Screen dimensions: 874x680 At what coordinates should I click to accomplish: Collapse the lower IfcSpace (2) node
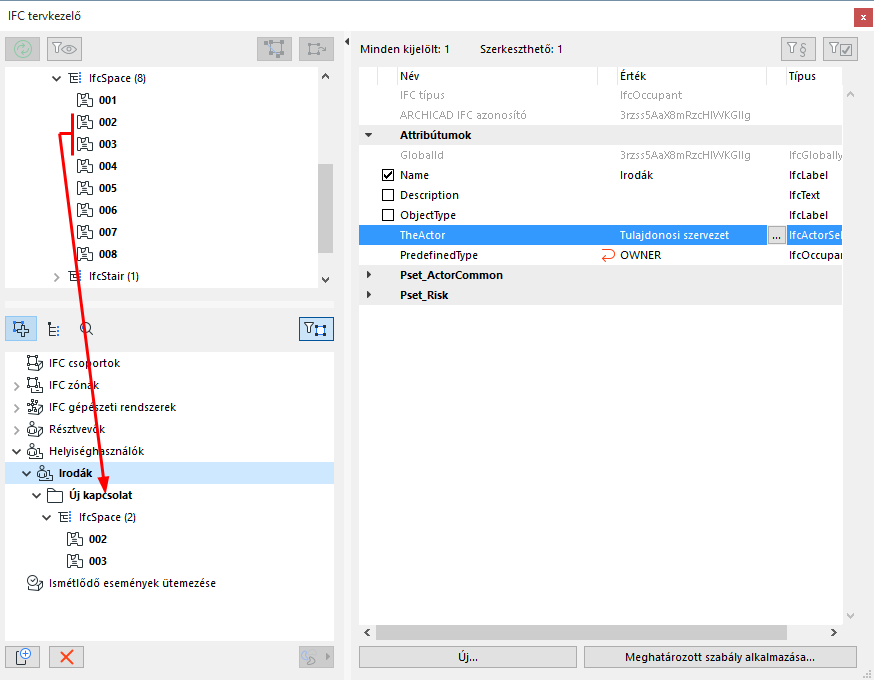point(46,518)
